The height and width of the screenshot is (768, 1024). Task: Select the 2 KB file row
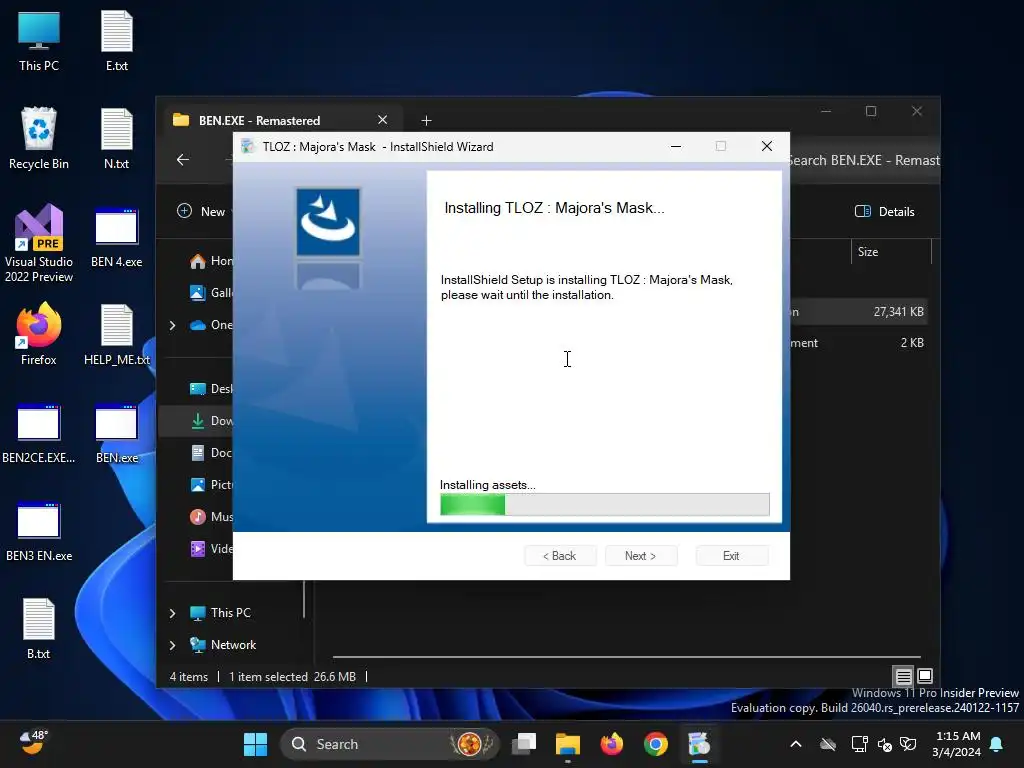tap(857, 342)
